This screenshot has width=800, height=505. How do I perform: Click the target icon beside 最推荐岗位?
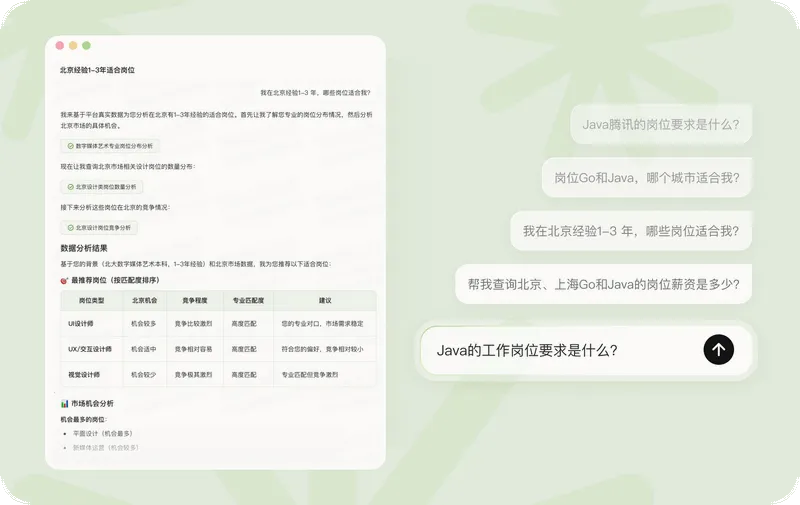[65, 281]
